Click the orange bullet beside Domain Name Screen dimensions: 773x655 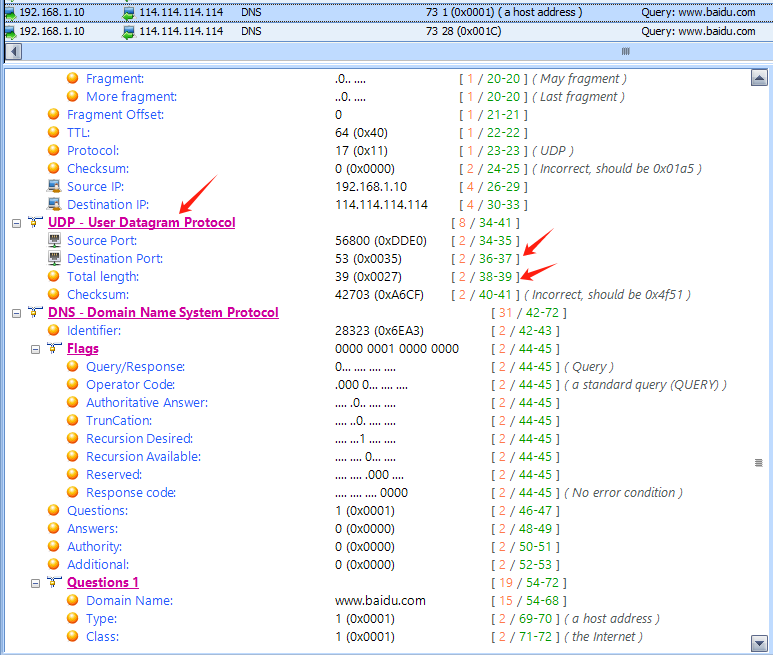(73, 601)
